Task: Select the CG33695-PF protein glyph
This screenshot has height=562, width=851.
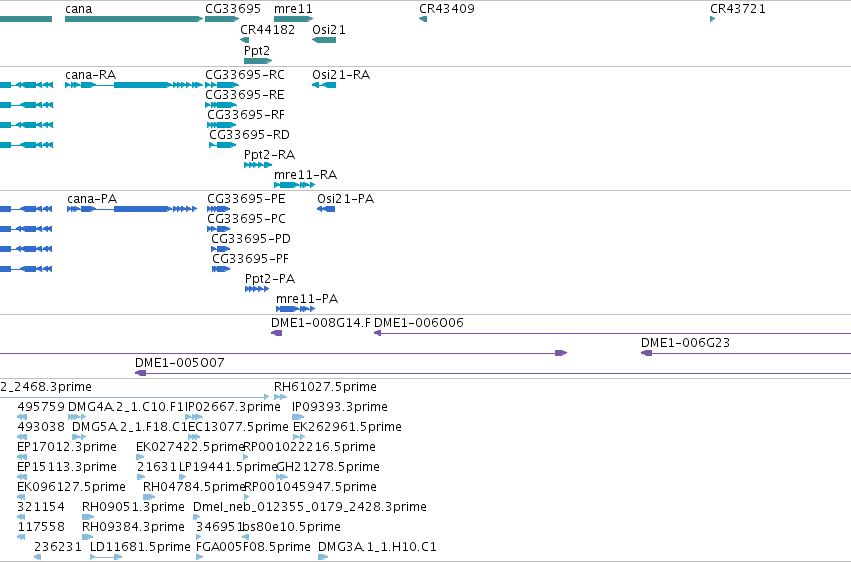Action: 221,269
